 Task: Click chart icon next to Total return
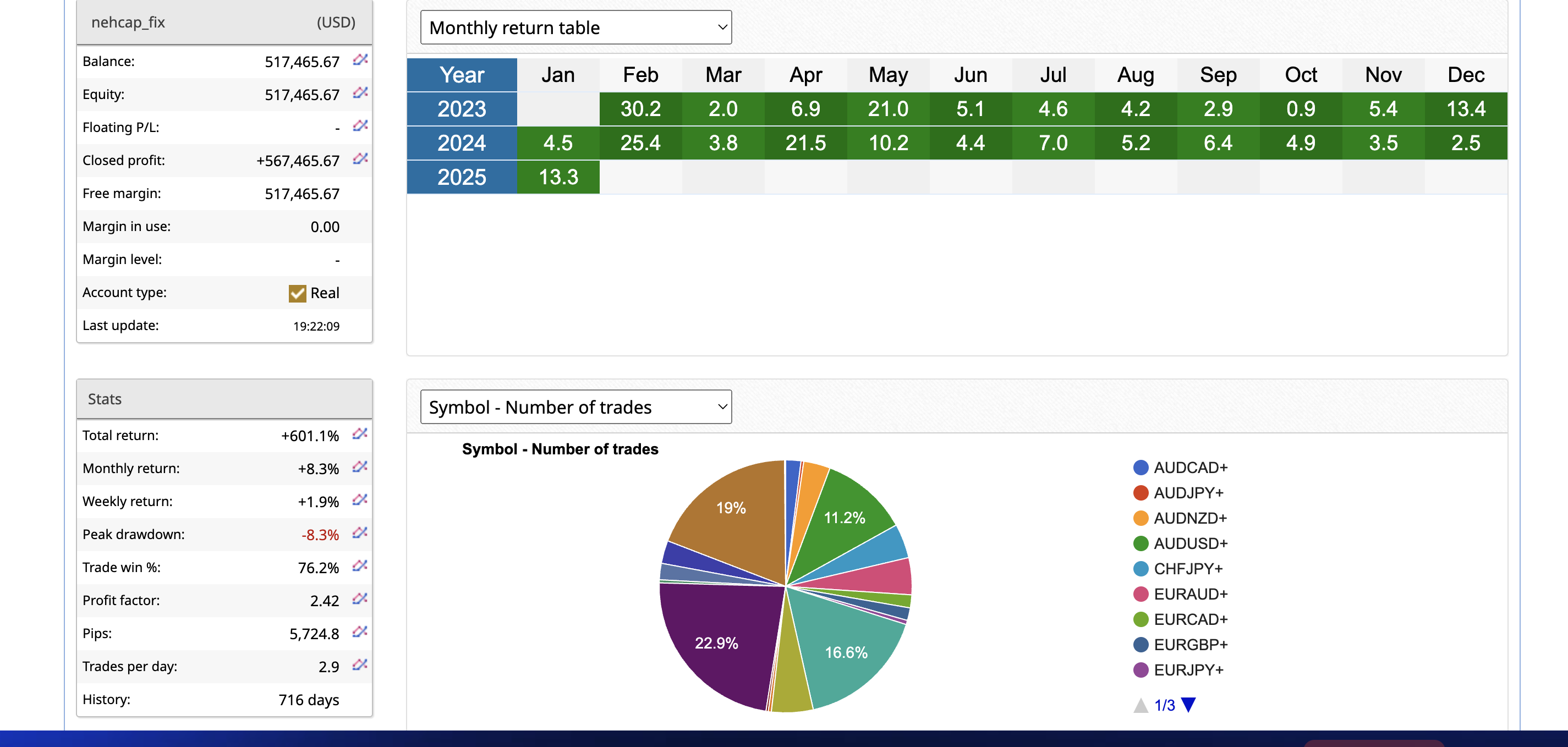[360, 433]
